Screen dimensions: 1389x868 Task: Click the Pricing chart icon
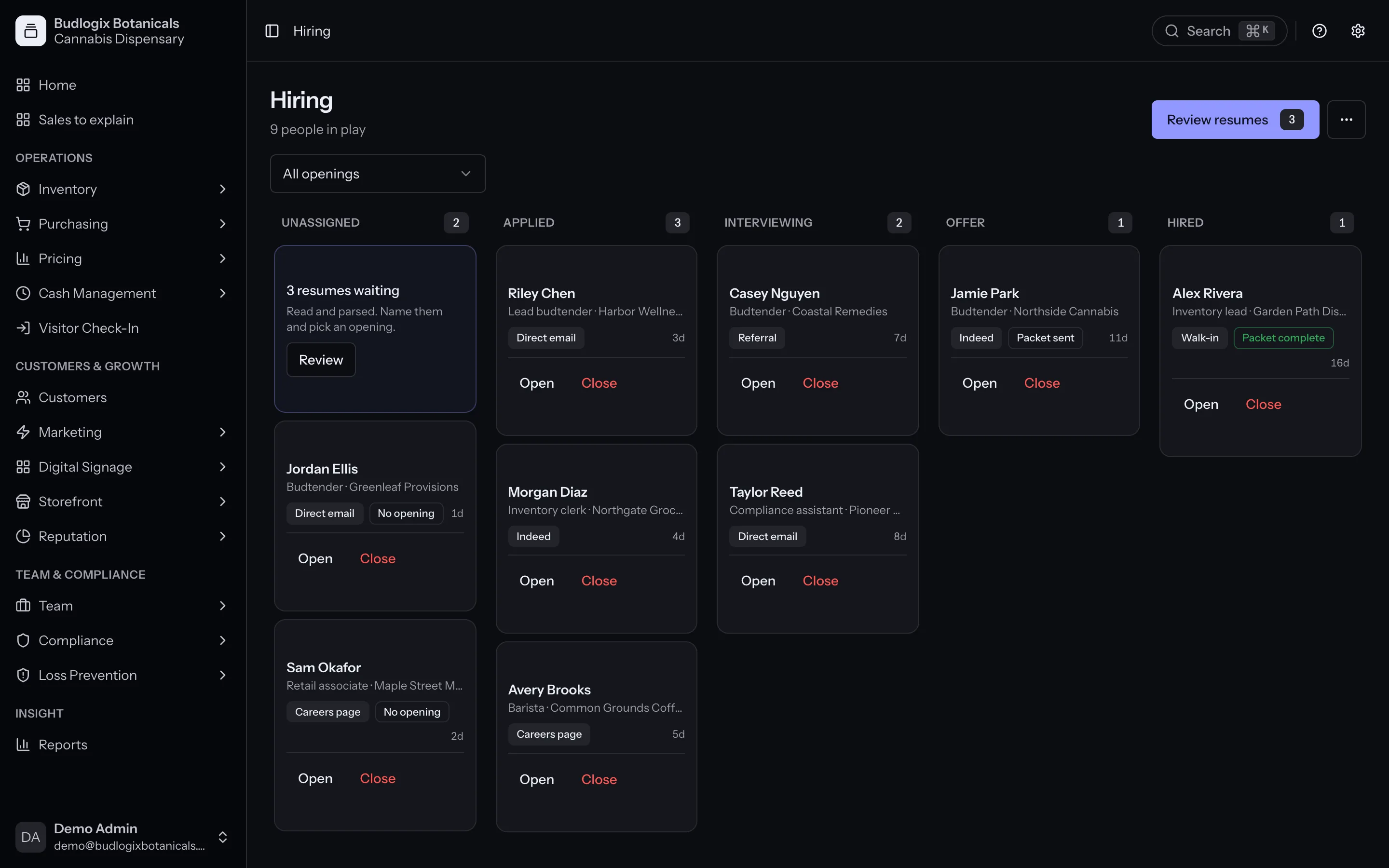[23, 258]
